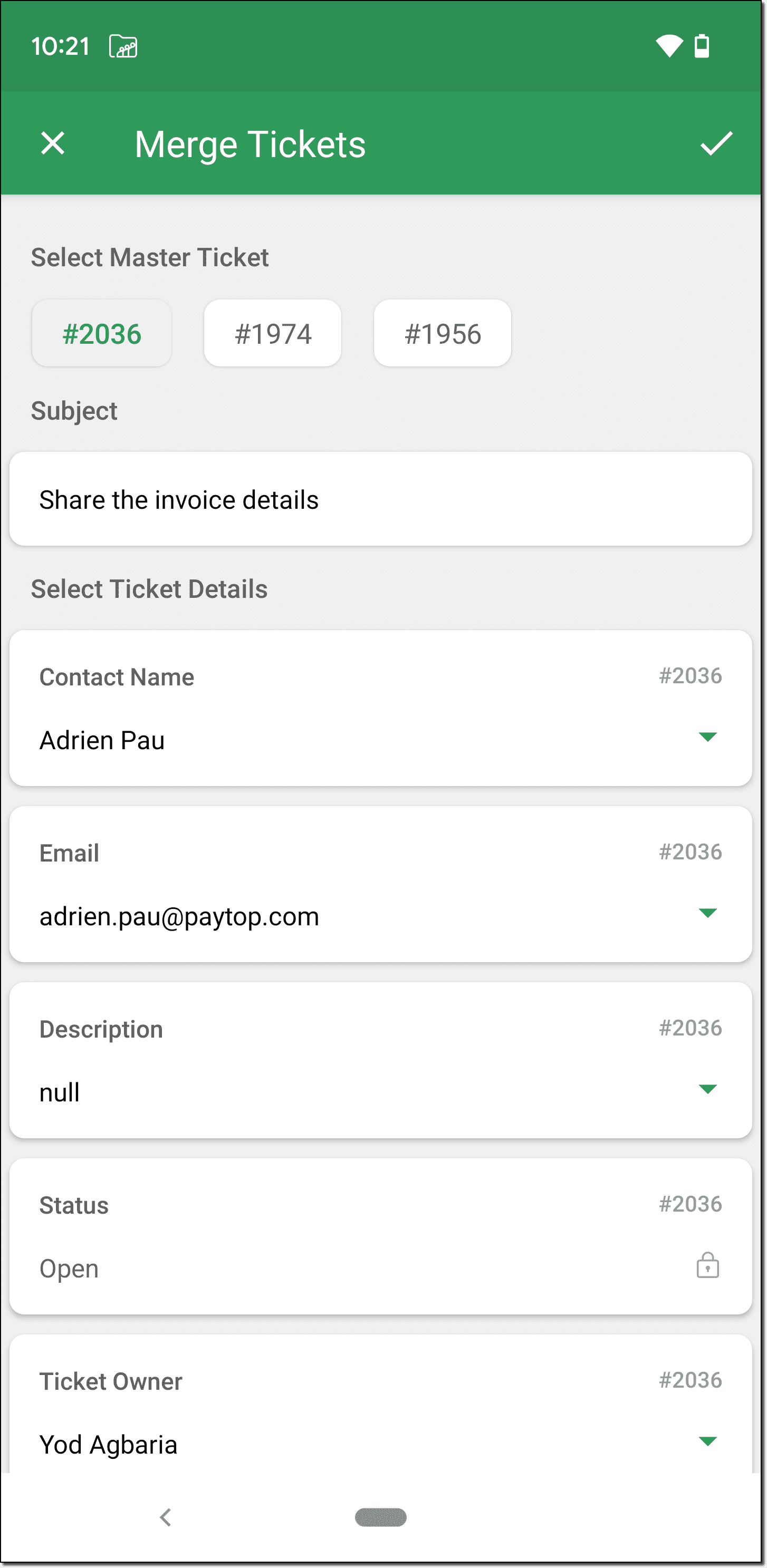Tap the battery status icon
Screen dimensions: 767x1568
[702, 46]
